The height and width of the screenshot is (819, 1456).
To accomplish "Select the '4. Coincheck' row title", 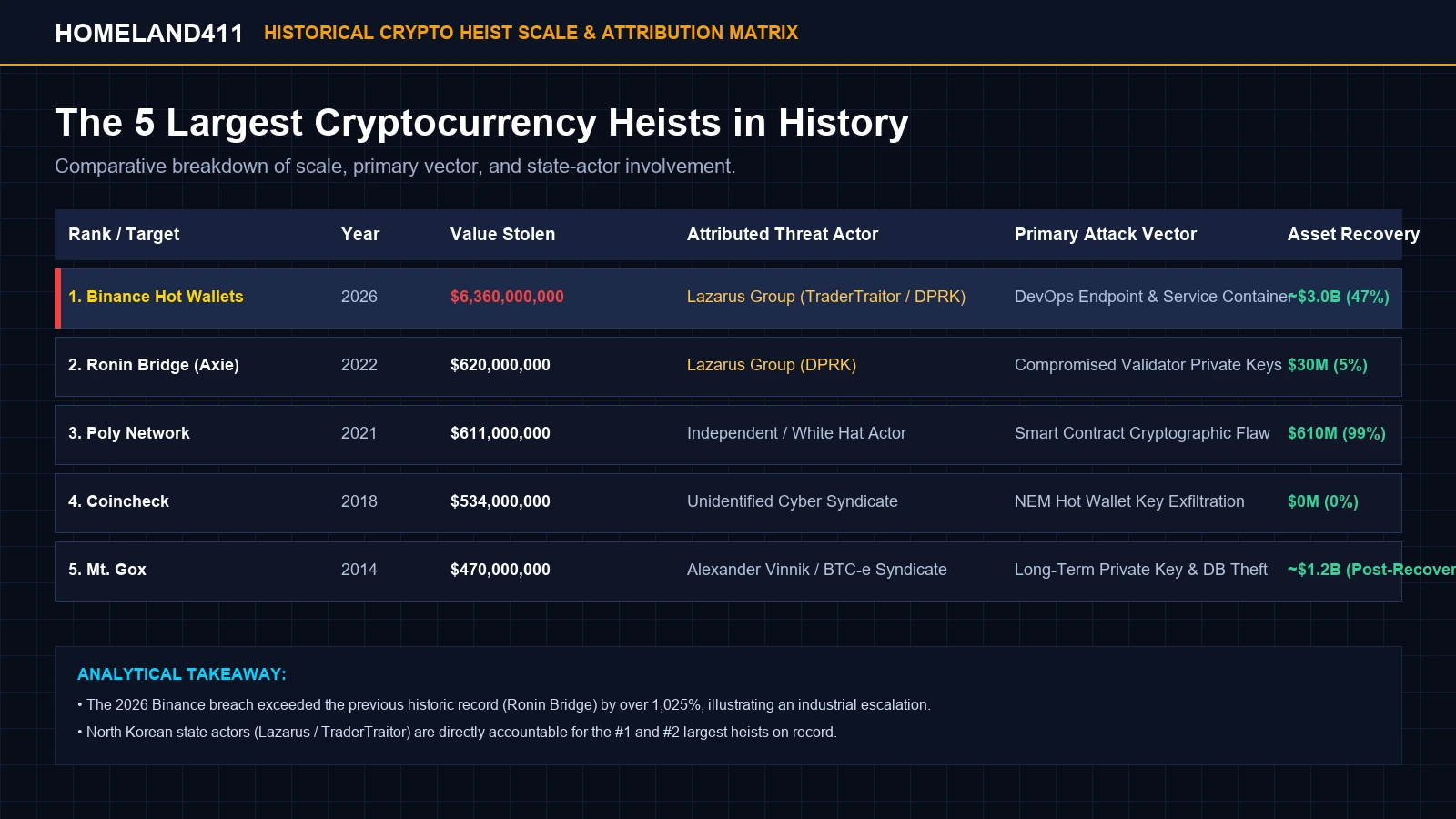I will pyautogui.click(x=118, y=501).
